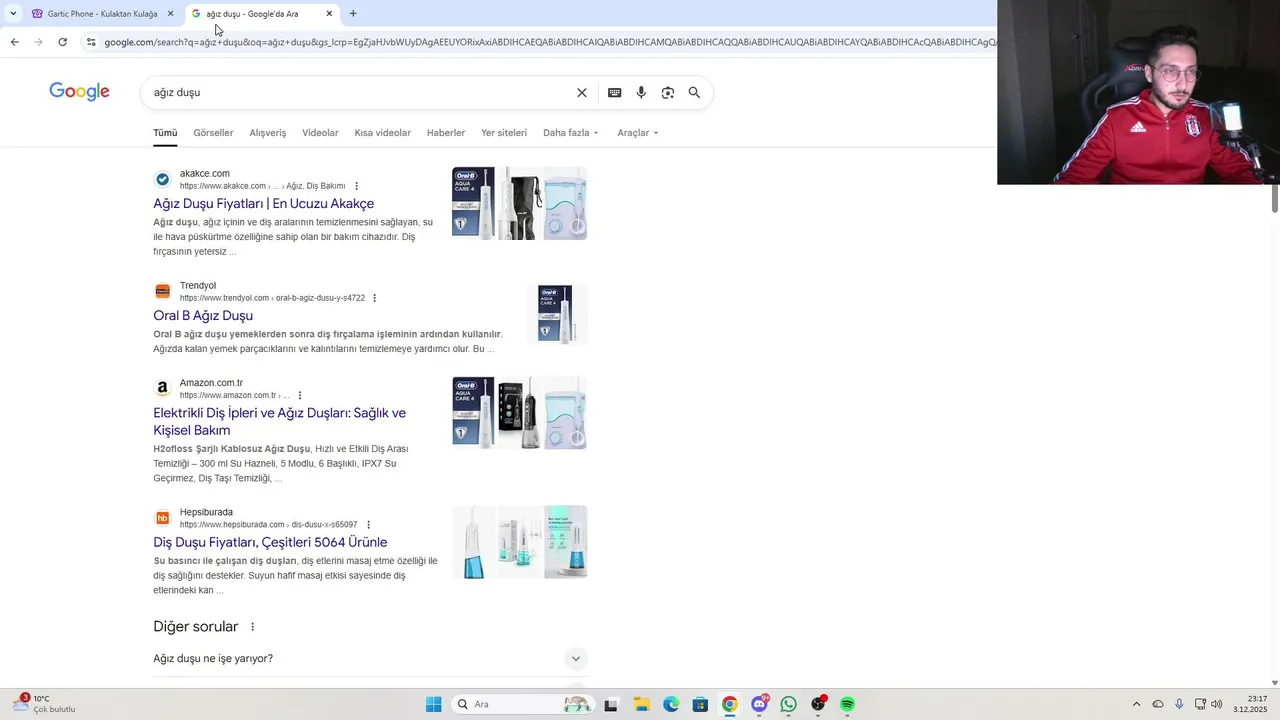Viewport: 1280px width, 720px height.
Task: Switch to the Alışveriş tab
Action: coord(267,133)
